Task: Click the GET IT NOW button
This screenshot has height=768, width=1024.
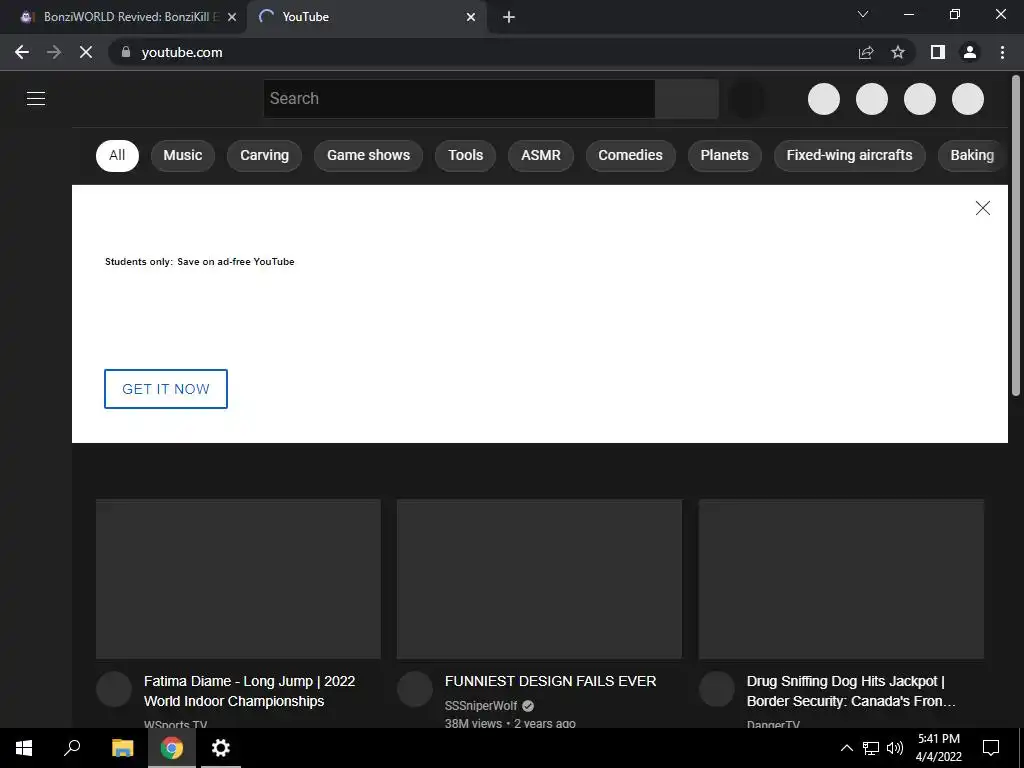Action: click(166, 389)
